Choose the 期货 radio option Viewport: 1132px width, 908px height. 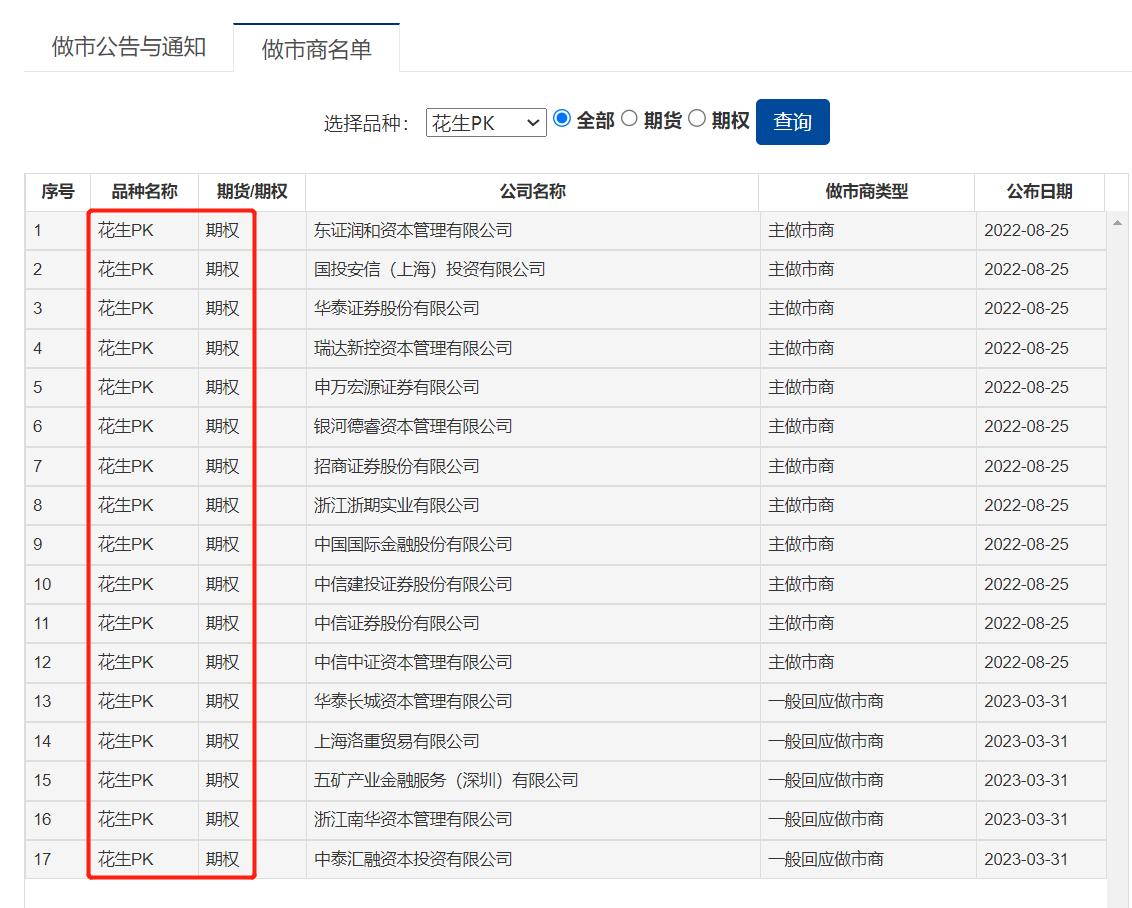pos(630,118)
